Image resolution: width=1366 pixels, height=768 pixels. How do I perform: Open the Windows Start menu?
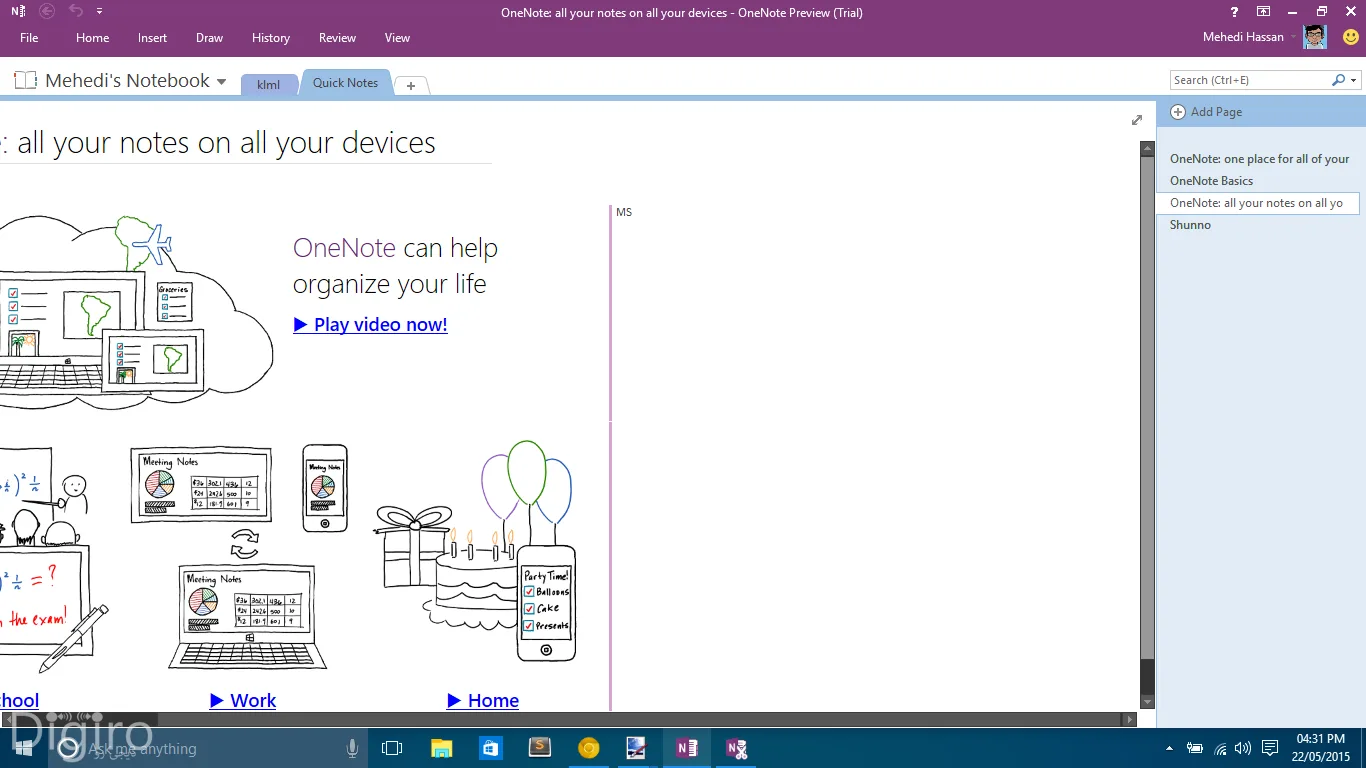click(22, 748)
